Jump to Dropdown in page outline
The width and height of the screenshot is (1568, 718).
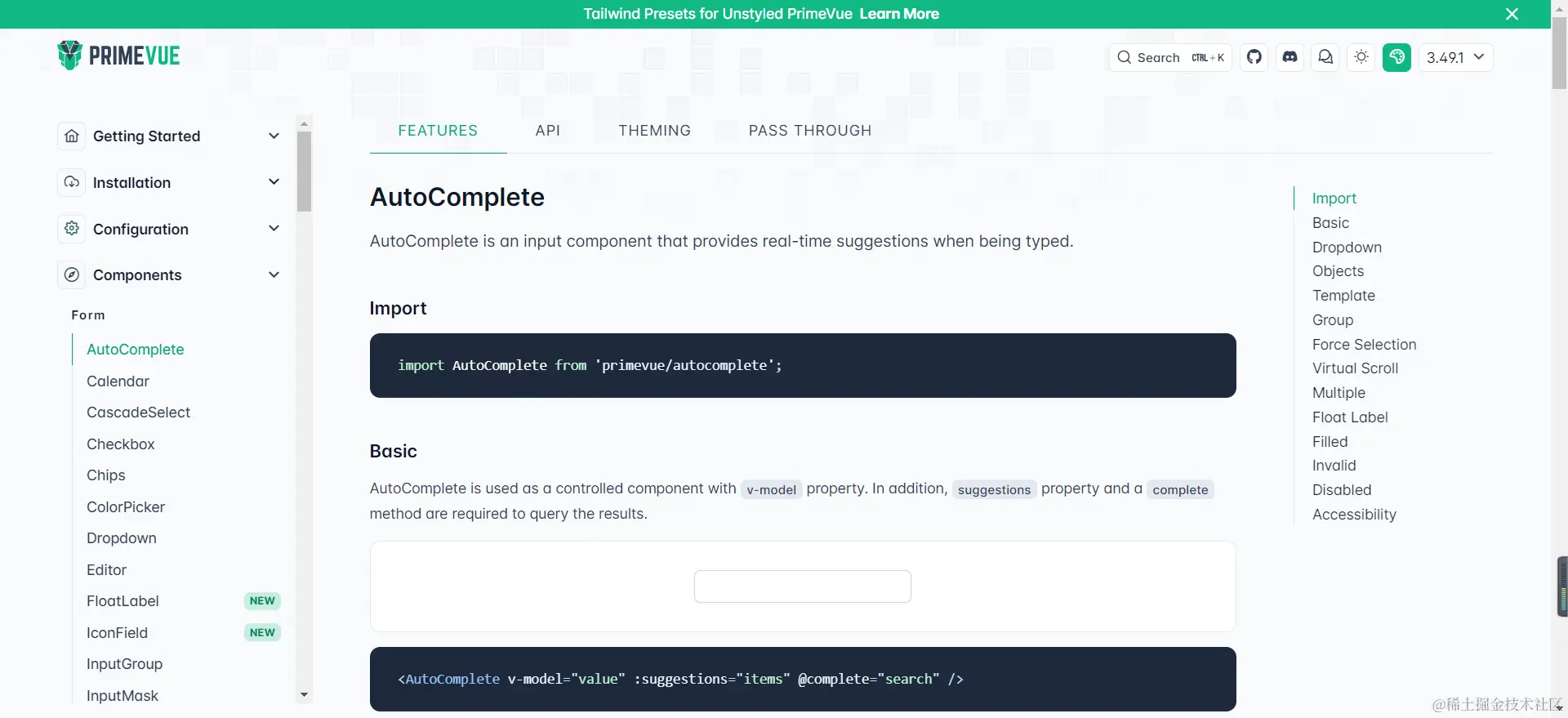pos(1347,248)
